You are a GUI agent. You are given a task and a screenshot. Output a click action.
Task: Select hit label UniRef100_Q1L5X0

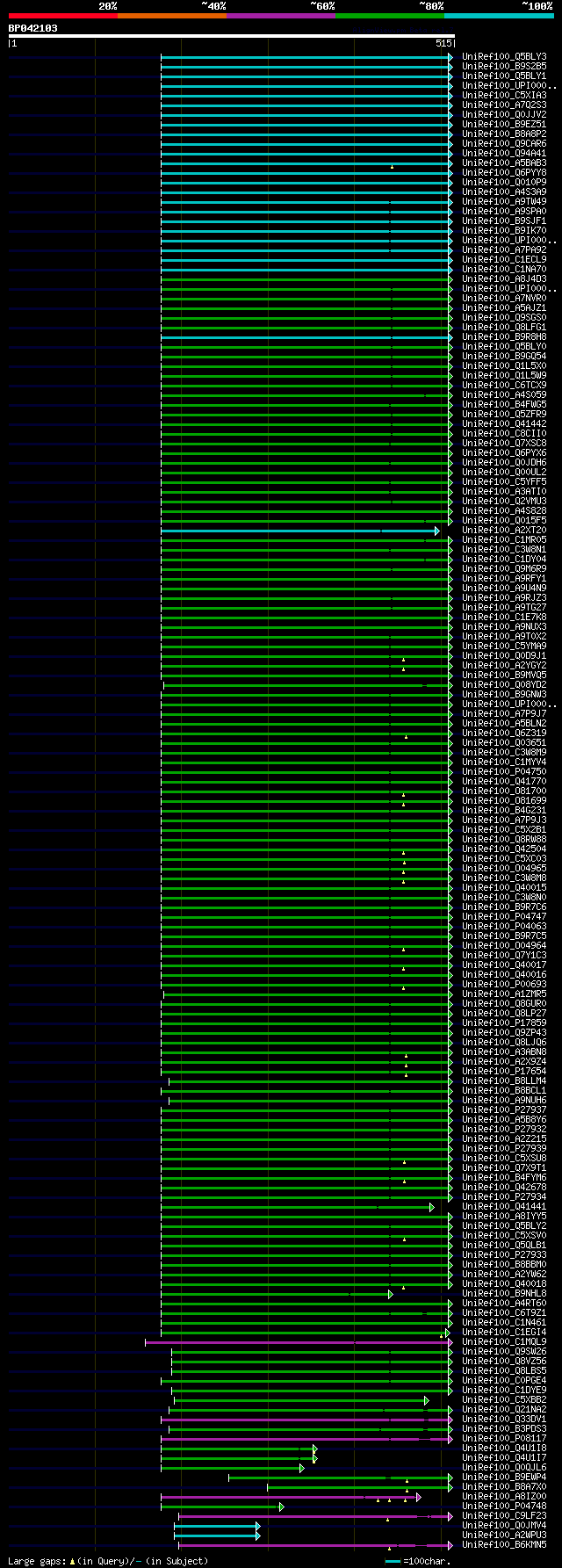point(504,366)
